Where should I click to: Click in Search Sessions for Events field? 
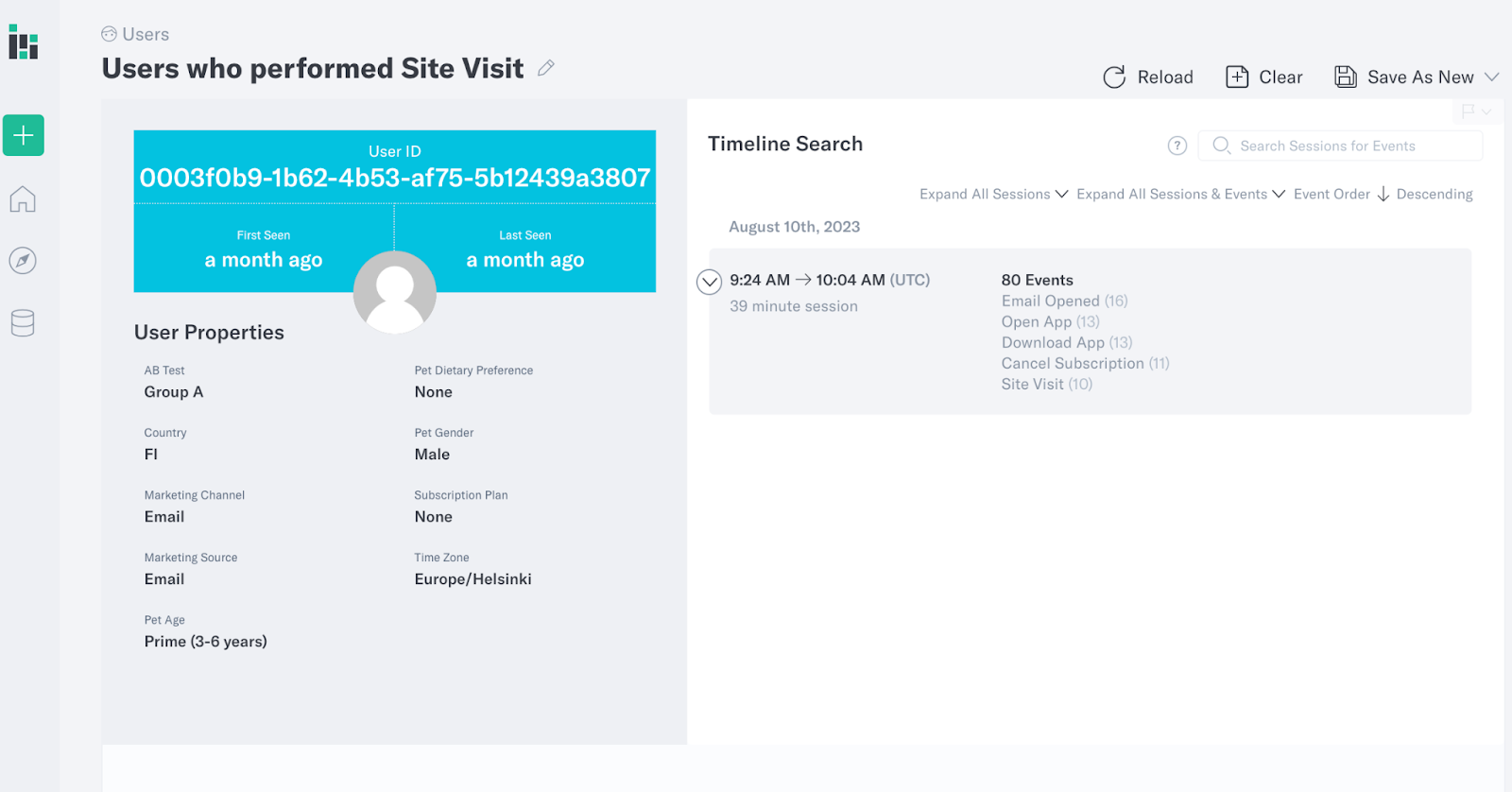(1340, 146)
